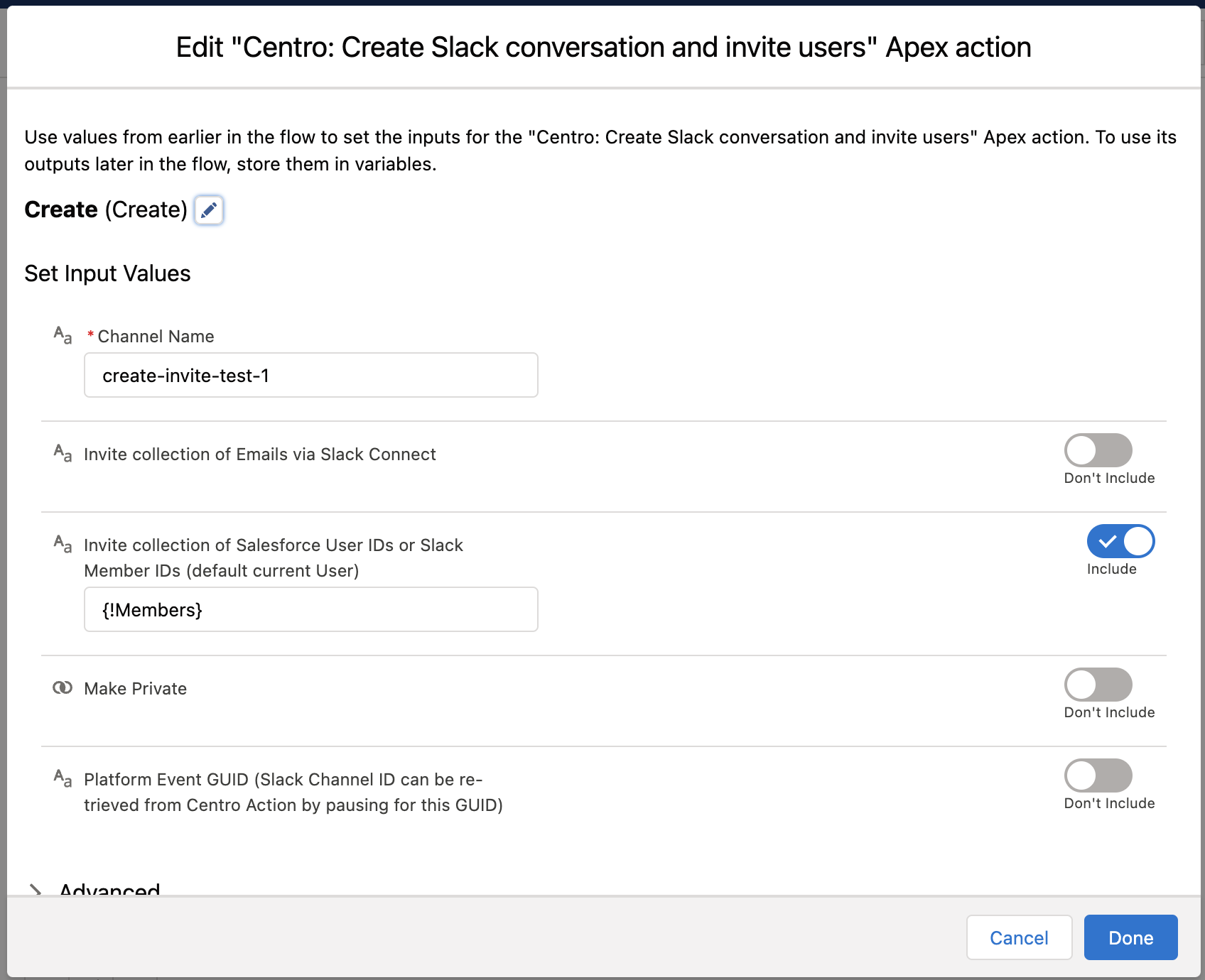Click the 'Include' status label below the blue toggle

[x=1112, y=568]
